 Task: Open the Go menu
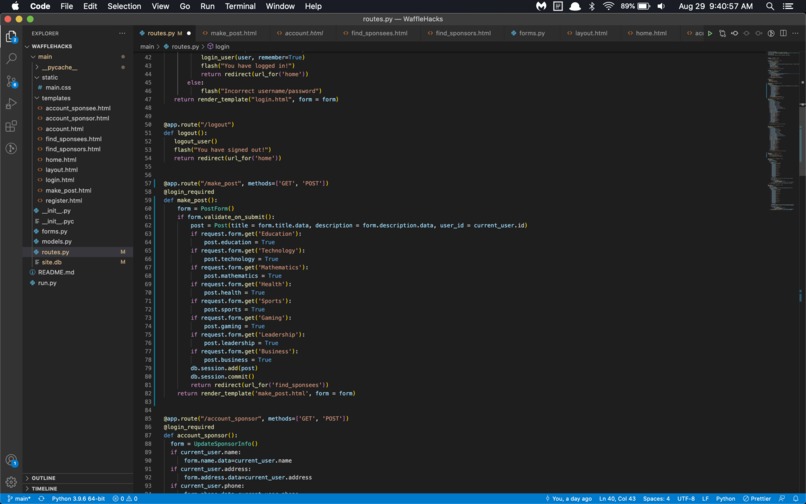coord(185,6)
